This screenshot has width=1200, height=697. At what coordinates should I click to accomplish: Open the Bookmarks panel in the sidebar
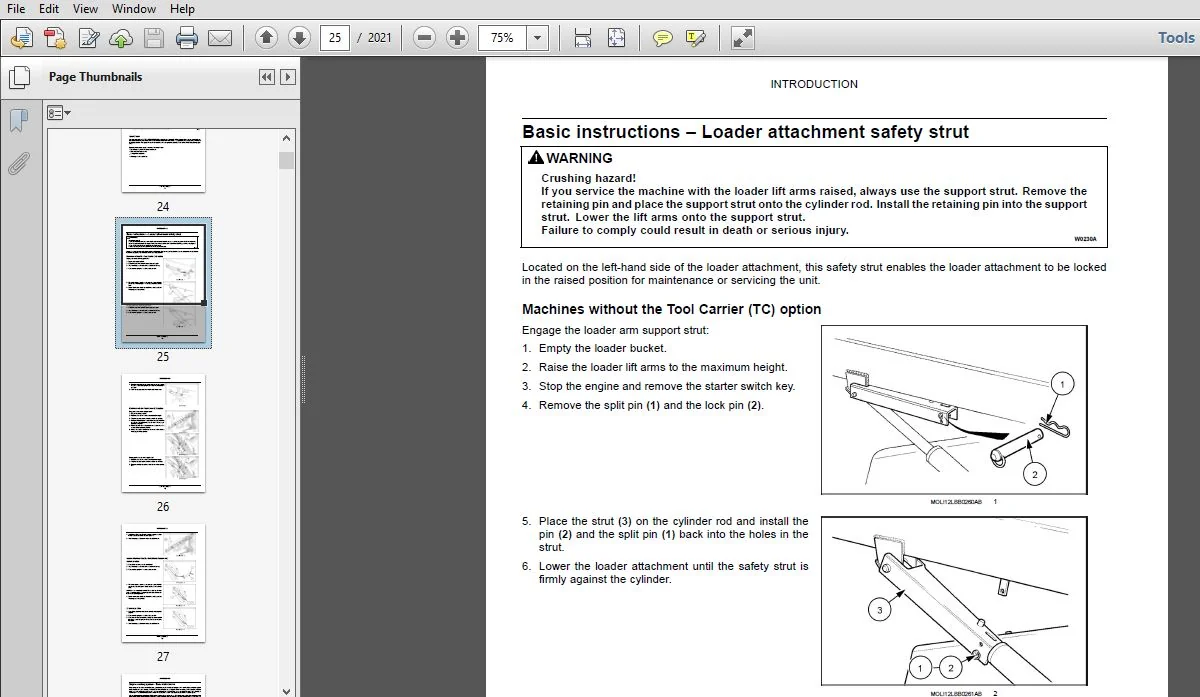pyautogui.click(x=18, y=121)
